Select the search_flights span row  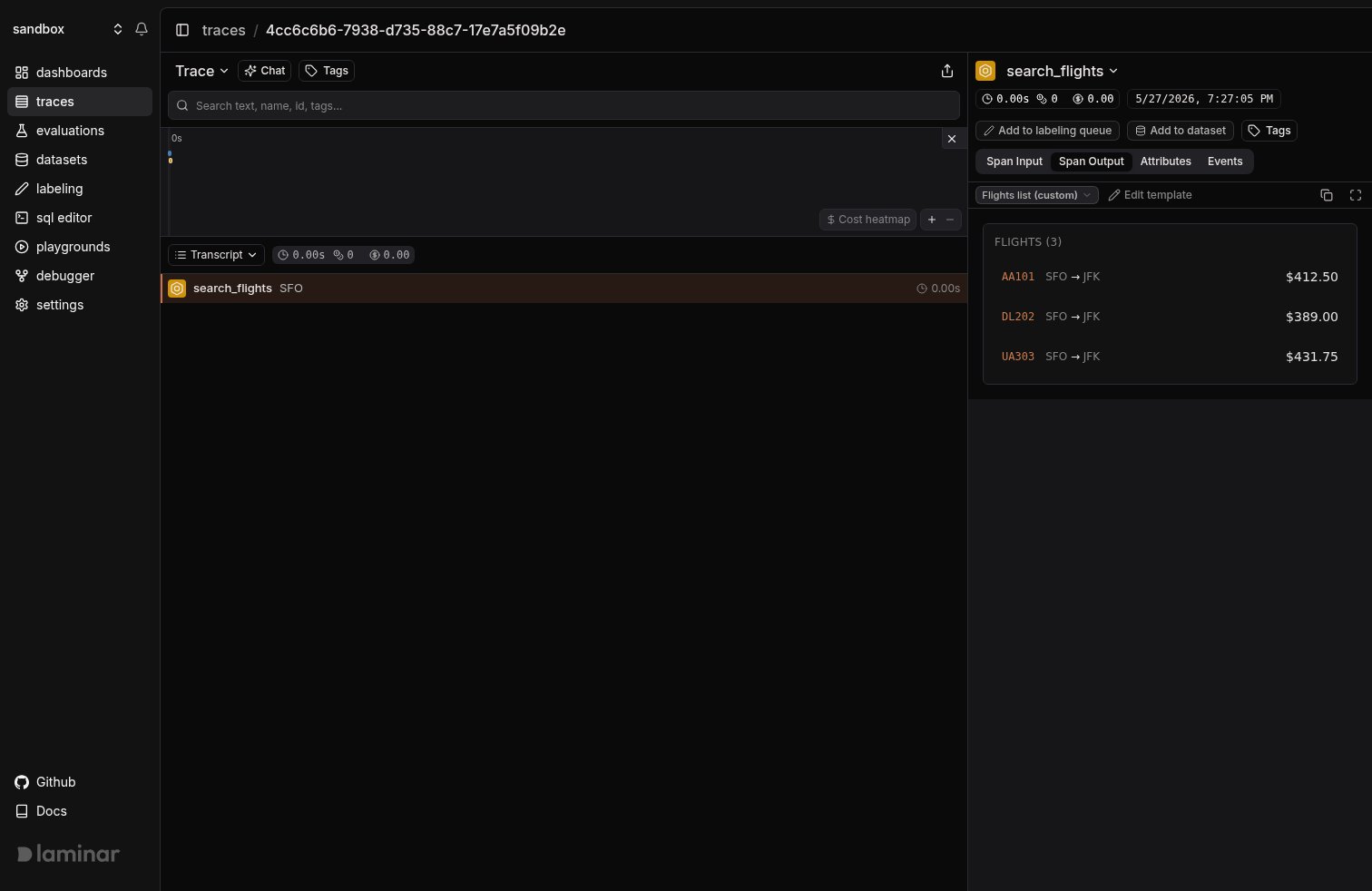coord(563,289)
